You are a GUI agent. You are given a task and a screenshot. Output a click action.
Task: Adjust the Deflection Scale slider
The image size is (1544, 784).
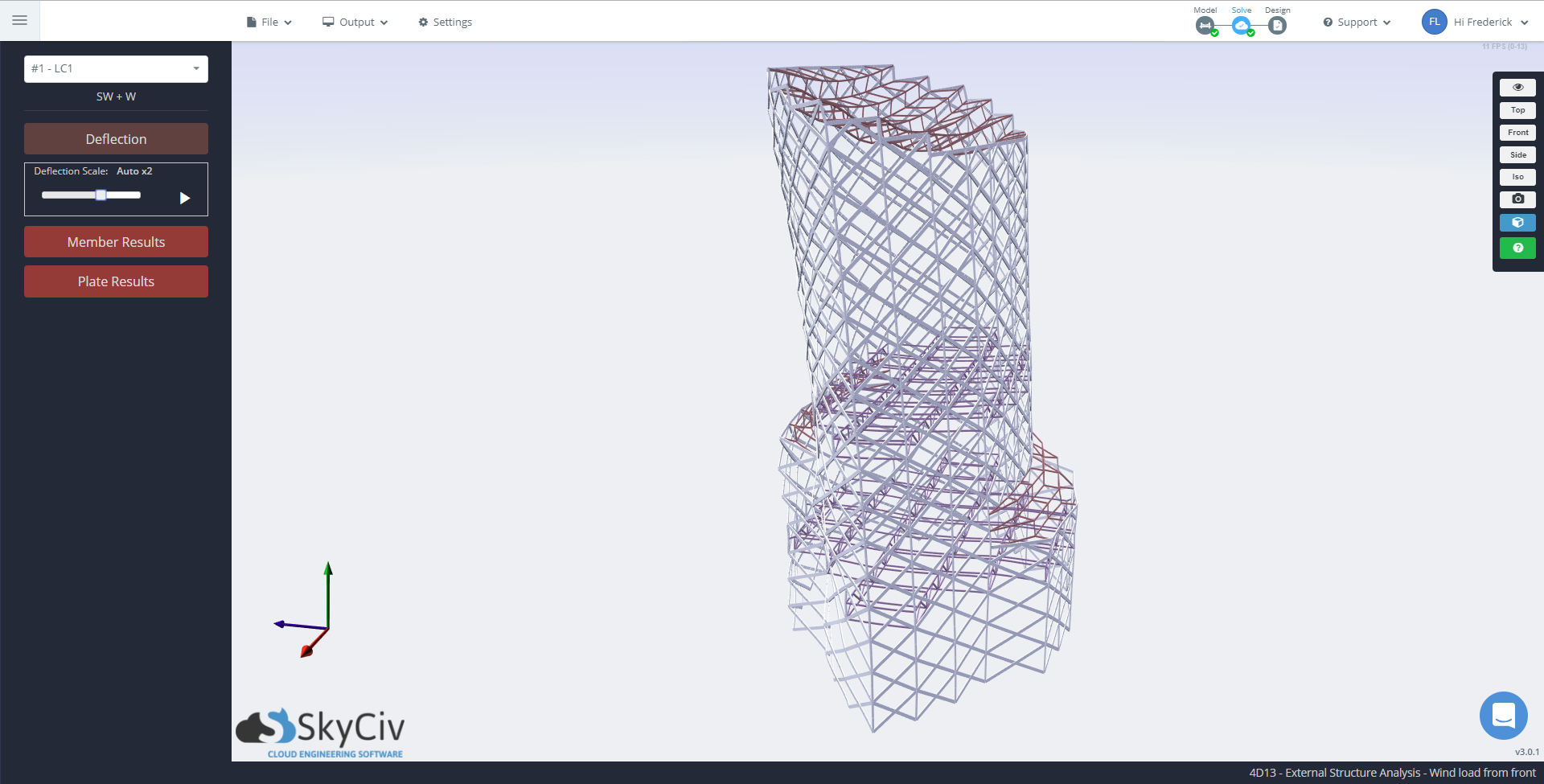click(100, 195)
